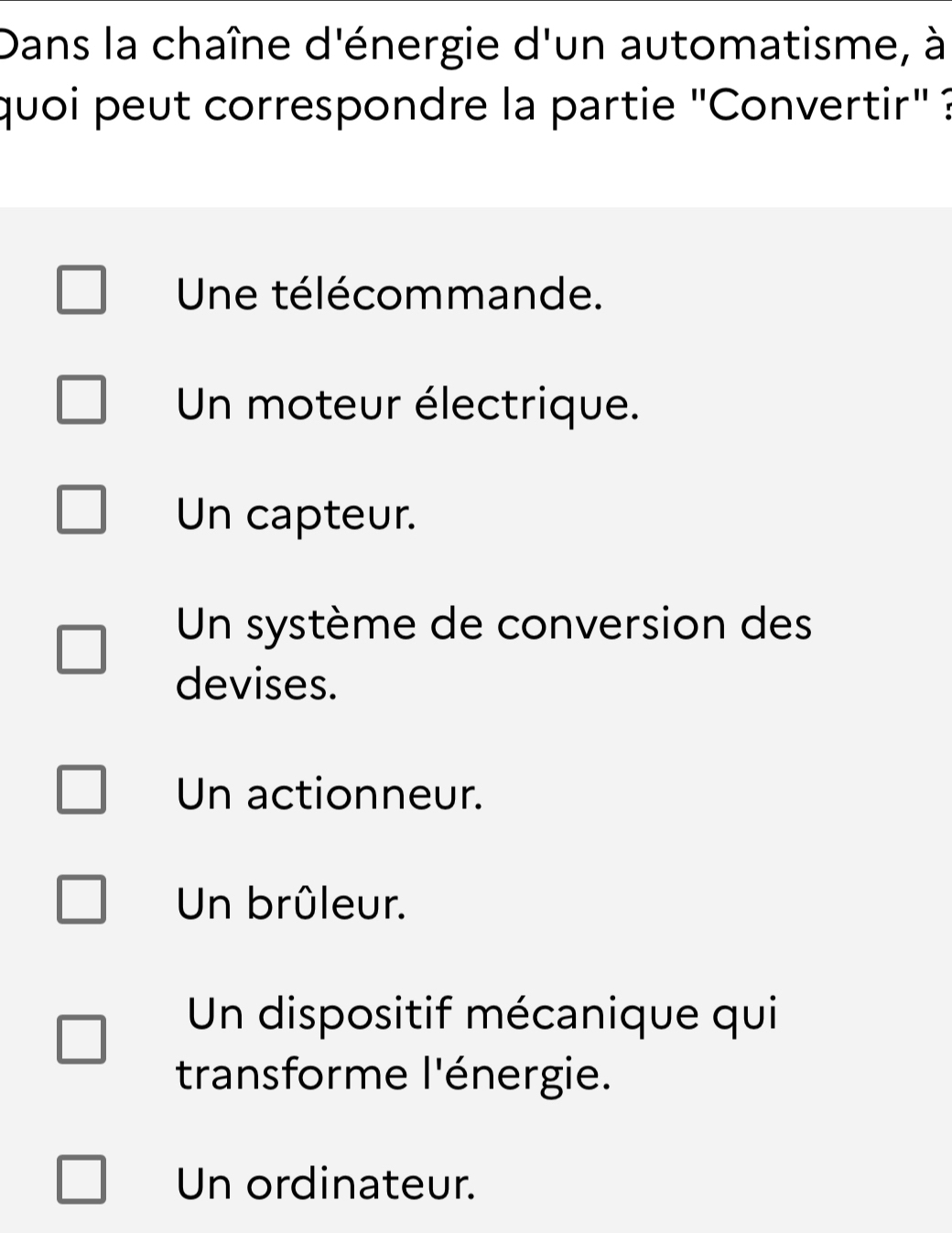This screenshot has width=952, height=1233.
Task: Tick the checkbox beside 'Une télécommande'
Action: [x=81, y=290]
